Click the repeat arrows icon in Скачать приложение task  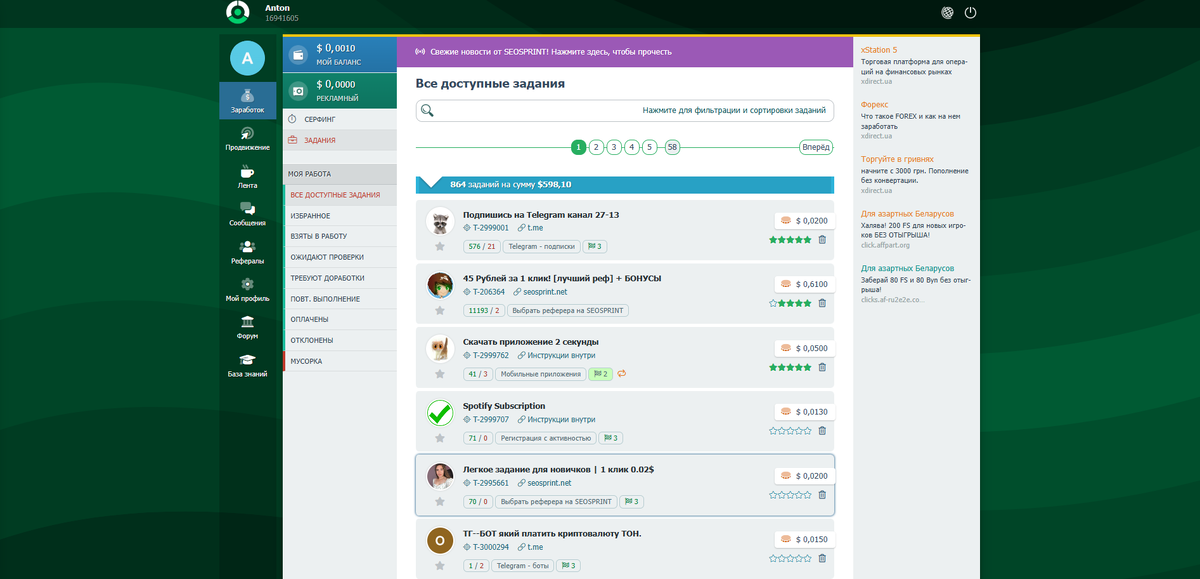pos(622,374)
